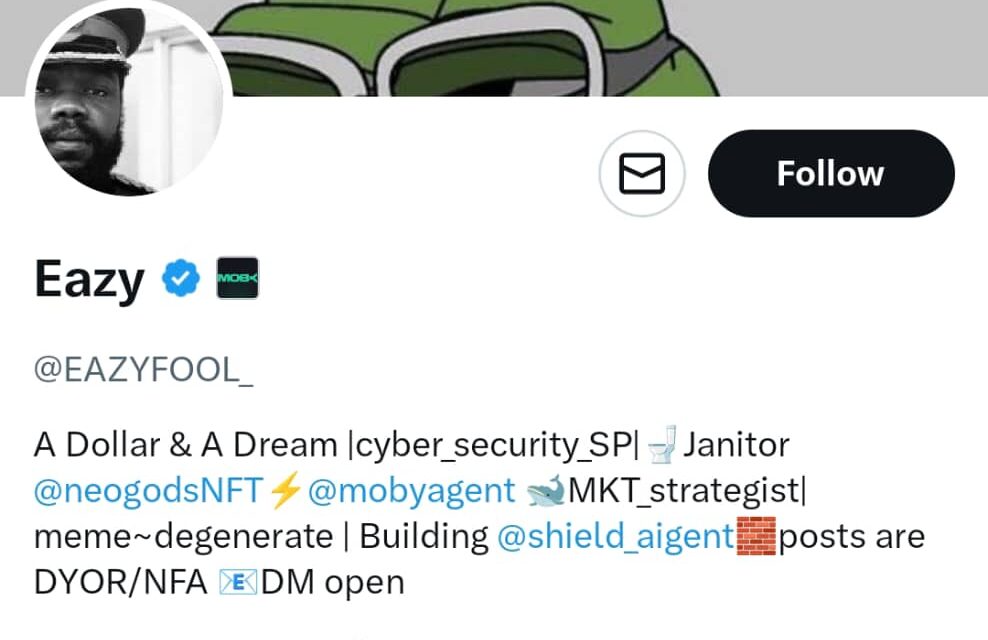Click the "DYOR/NFA" bio text

pyautogui.click(x=119, y=583)
